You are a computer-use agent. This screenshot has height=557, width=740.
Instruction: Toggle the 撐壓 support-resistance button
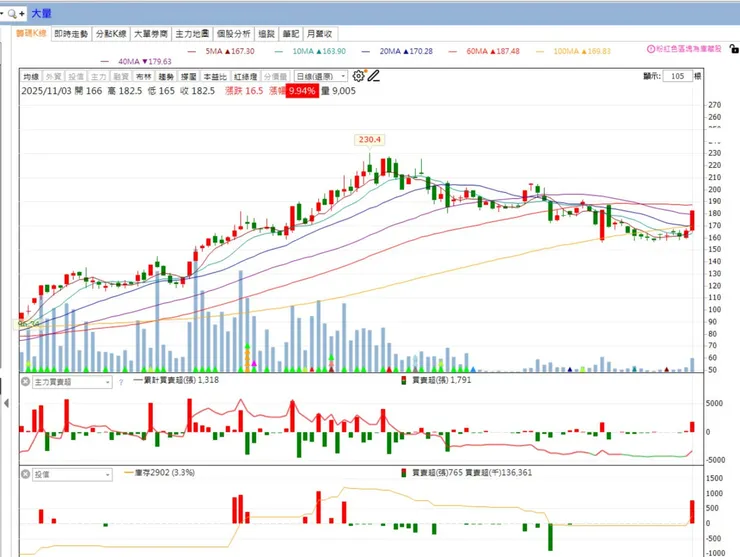click(189, 76)
